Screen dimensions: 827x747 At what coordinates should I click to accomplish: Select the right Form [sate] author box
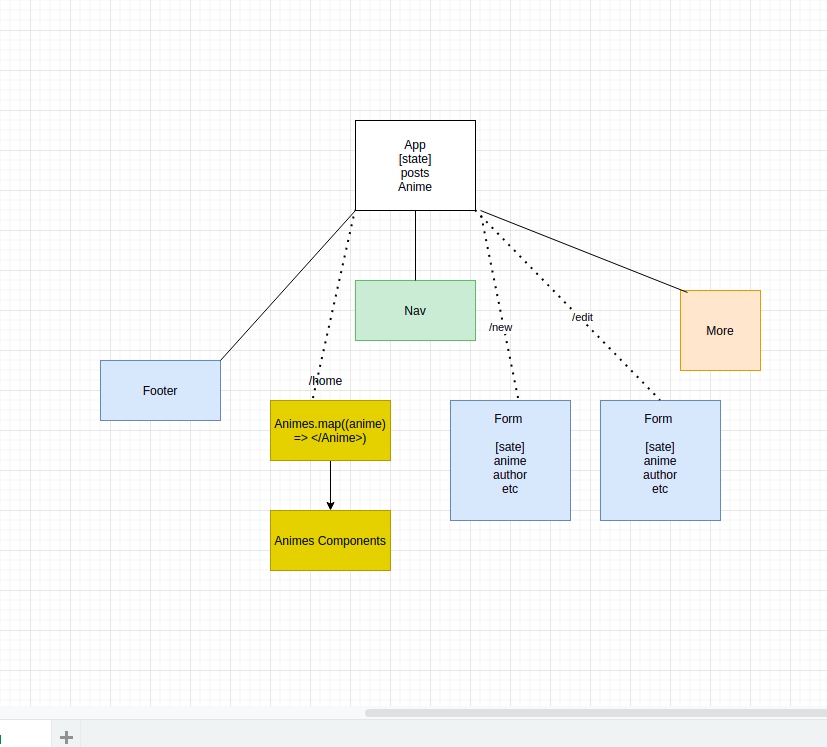[659, 459]
